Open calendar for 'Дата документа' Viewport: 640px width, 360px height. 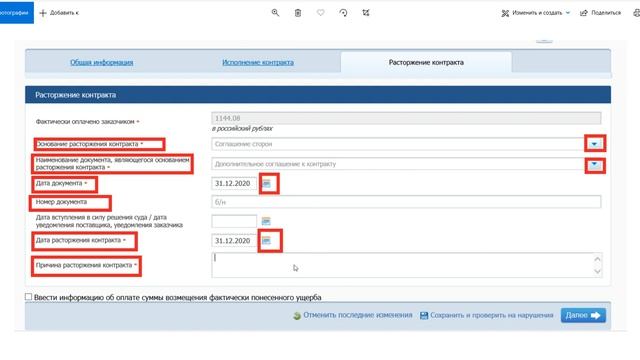267,184
